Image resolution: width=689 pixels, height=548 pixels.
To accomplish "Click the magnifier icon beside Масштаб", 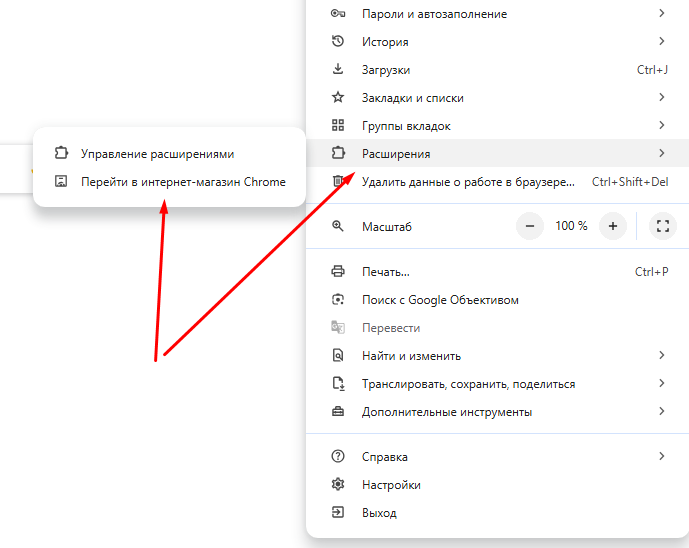I will pyautogui.click(x=337, y=226).
